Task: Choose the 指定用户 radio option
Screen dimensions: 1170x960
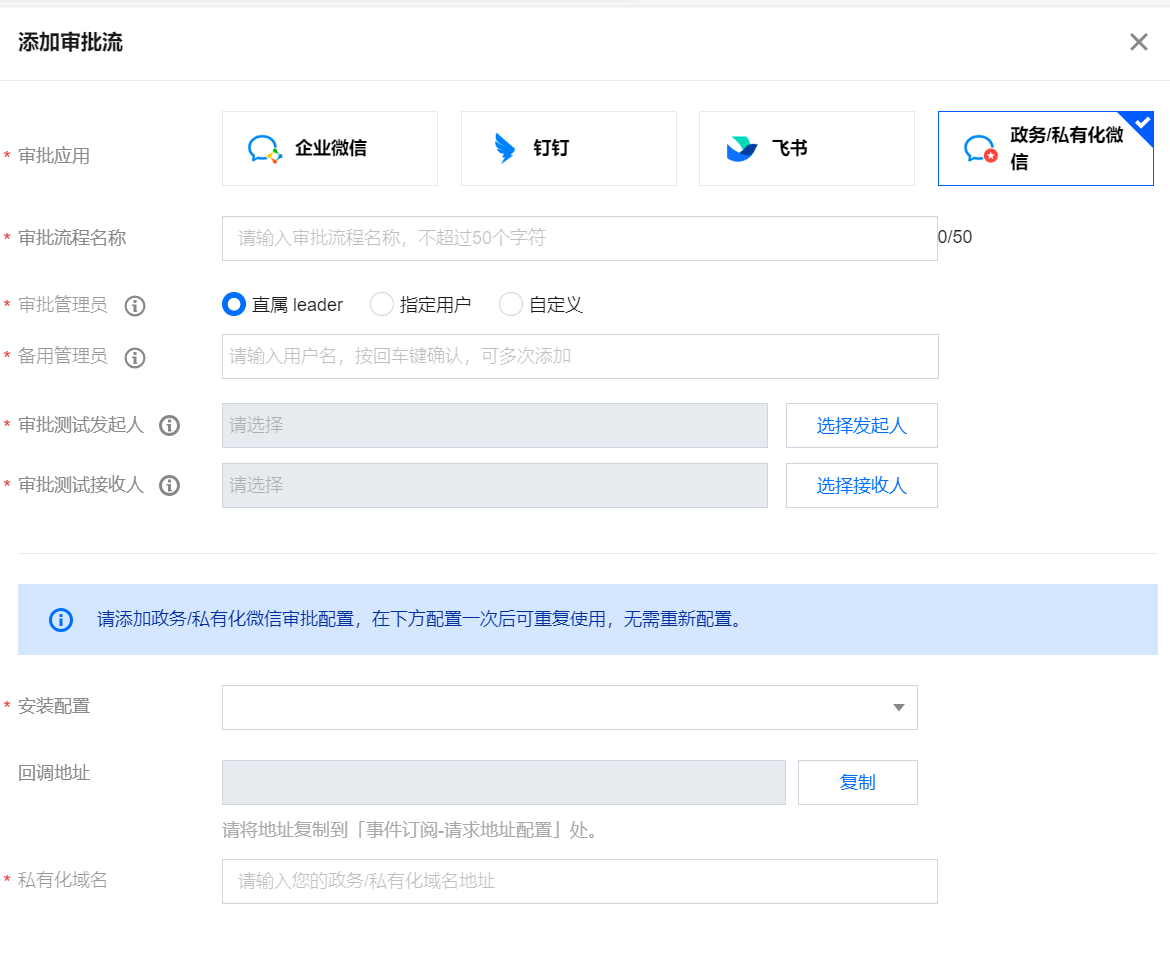Action: (x=381, y=304)
